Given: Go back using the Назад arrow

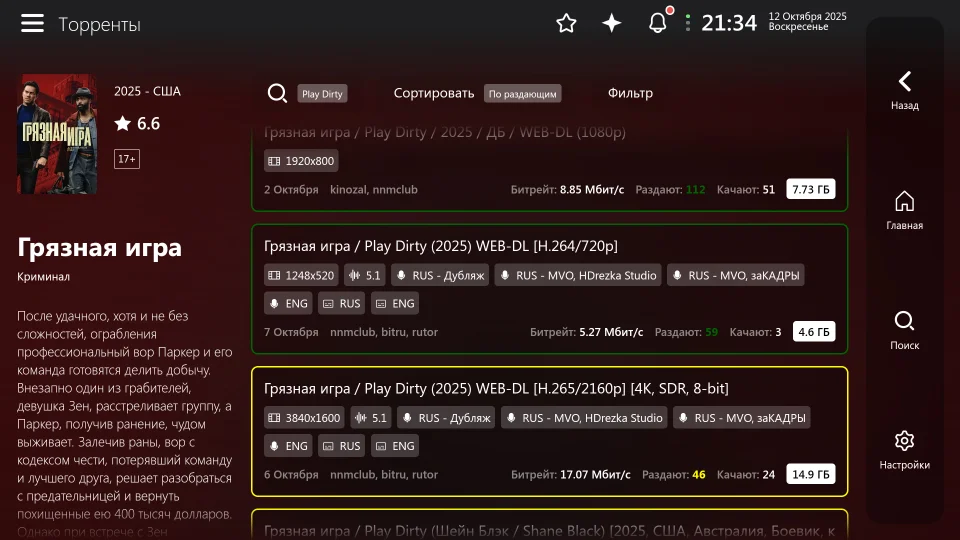Looking at the screenshot, I should [x=904, y=89].
